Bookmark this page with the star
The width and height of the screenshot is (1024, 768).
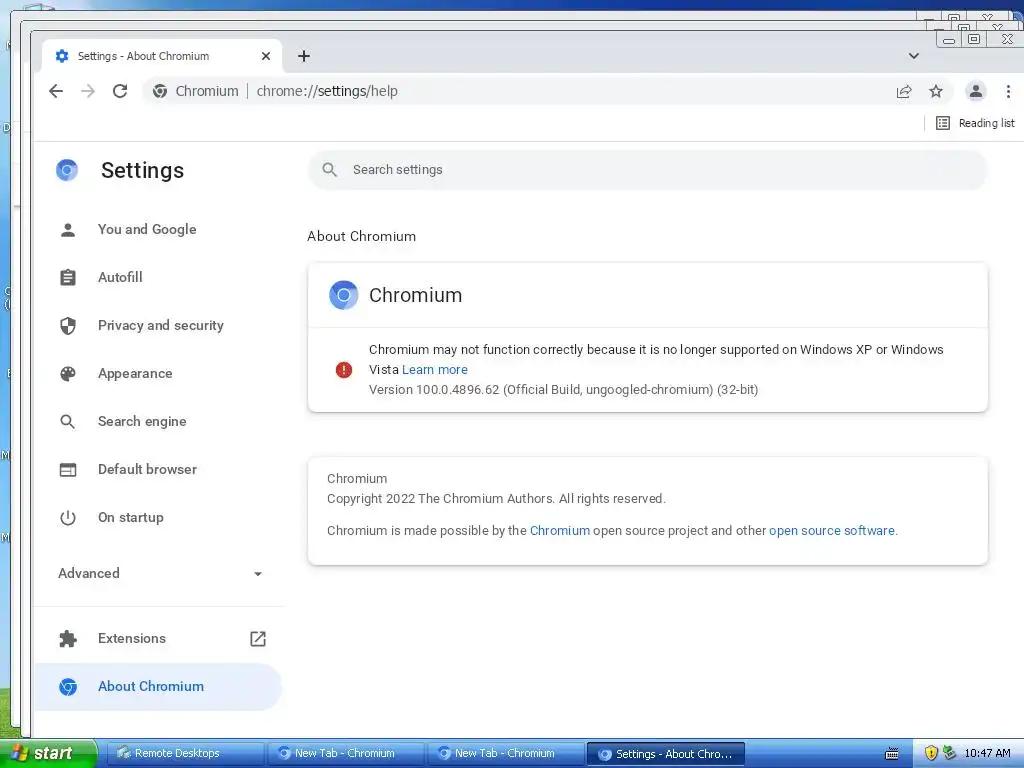pos(936,91)
